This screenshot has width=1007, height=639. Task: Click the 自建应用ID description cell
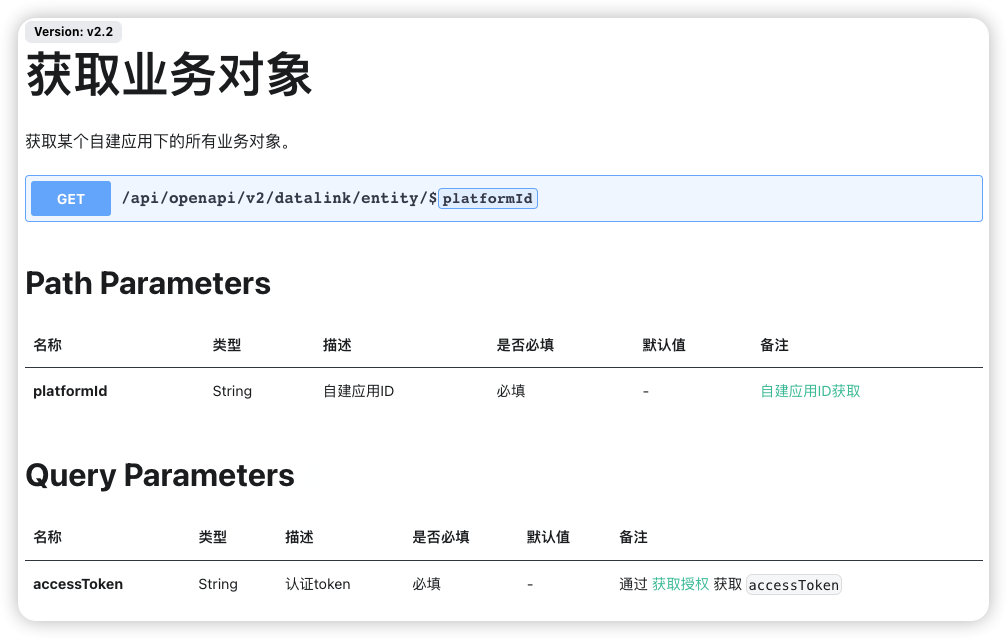[x=358, y=391]
